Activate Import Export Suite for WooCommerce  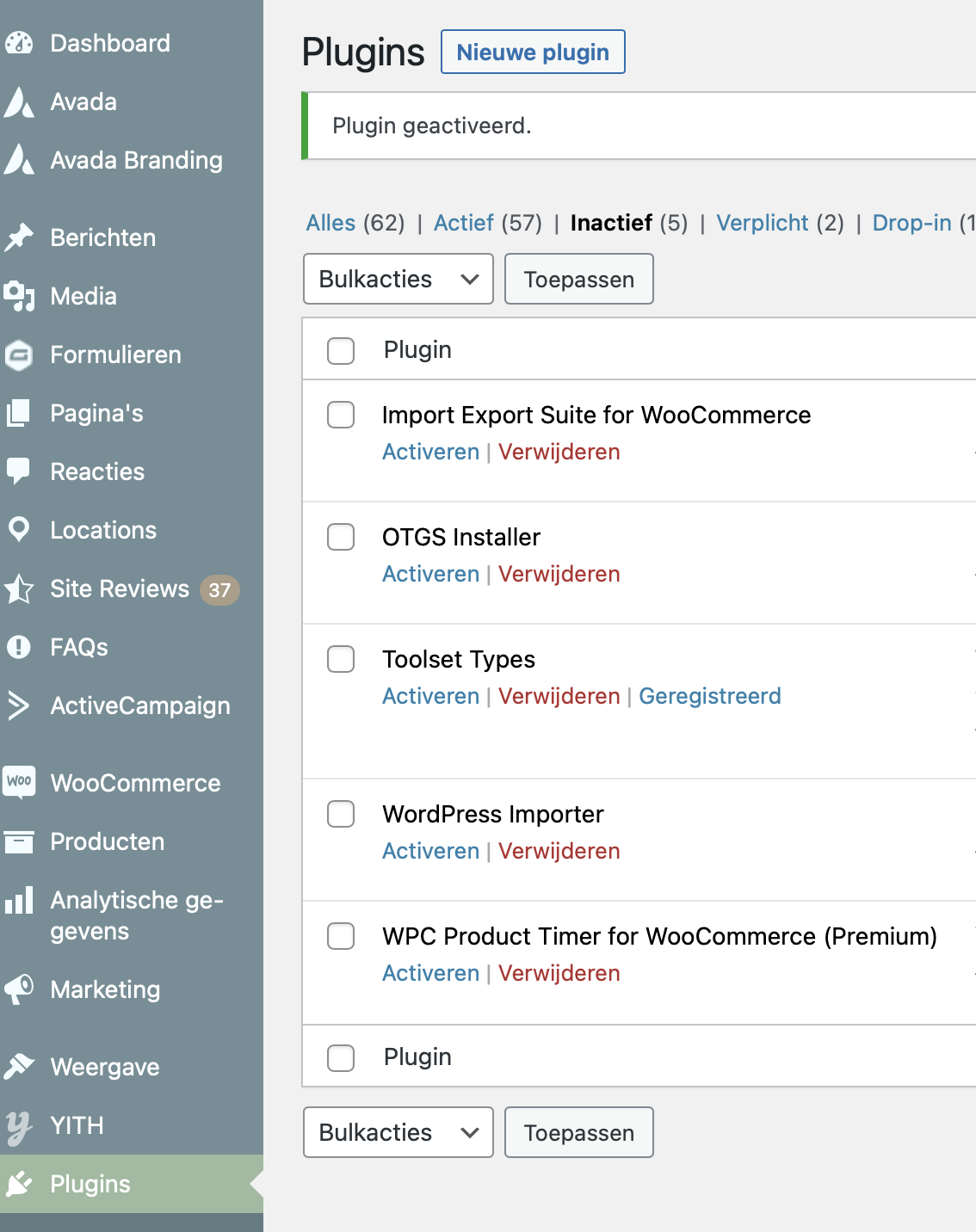430,452
